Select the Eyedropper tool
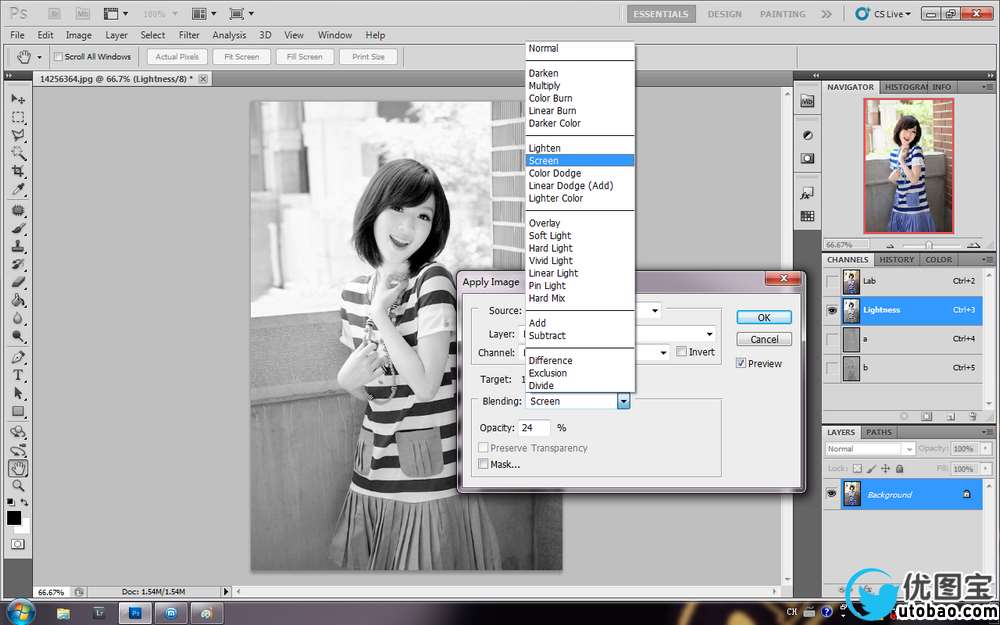This screenshot has width=1000, height=625. [18, 189]
